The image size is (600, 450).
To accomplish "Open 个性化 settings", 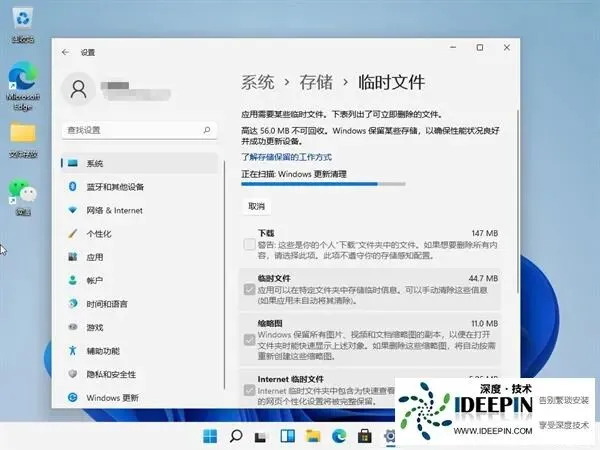I will click(x=140, y=233).
